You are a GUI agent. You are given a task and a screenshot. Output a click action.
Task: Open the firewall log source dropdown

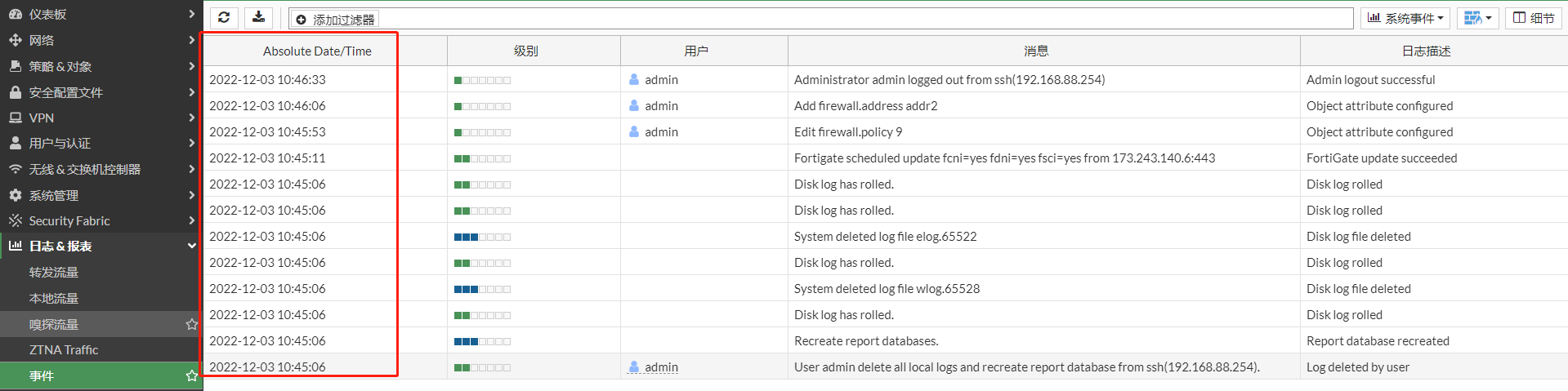(1477, 18)
